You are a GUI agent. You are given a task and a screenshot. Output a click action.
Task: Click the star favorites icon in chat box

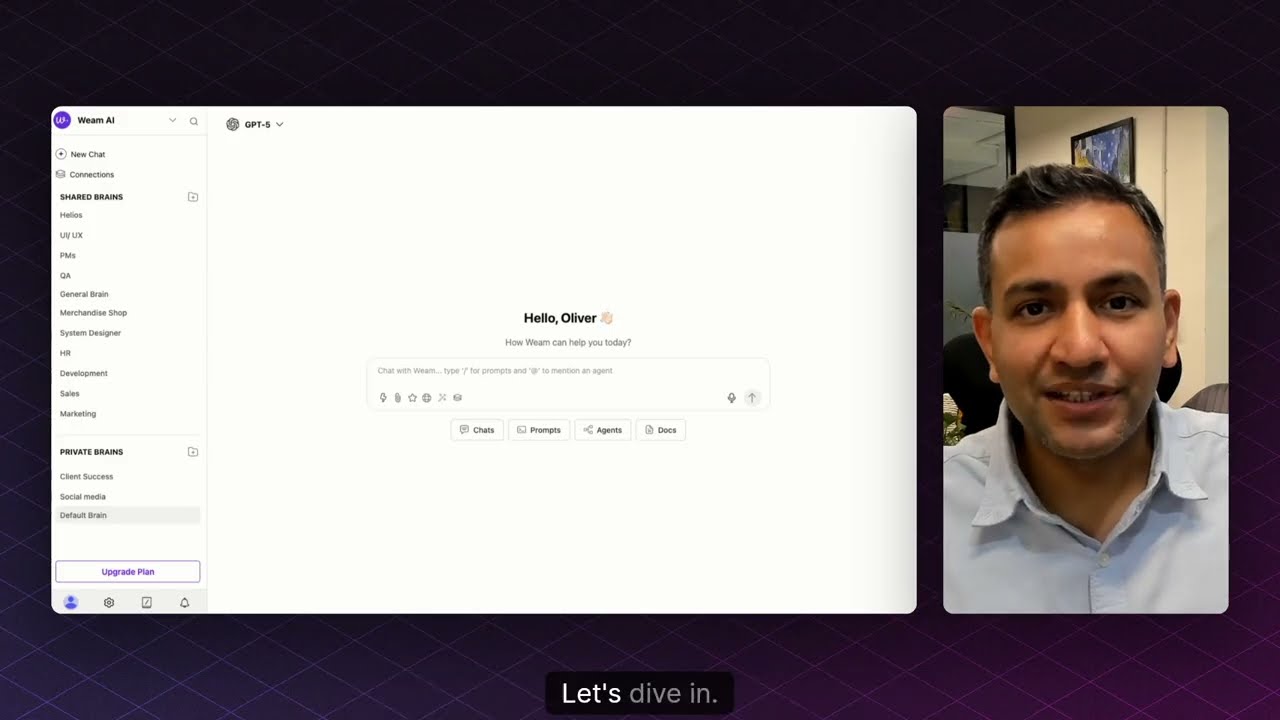(412, 398)
